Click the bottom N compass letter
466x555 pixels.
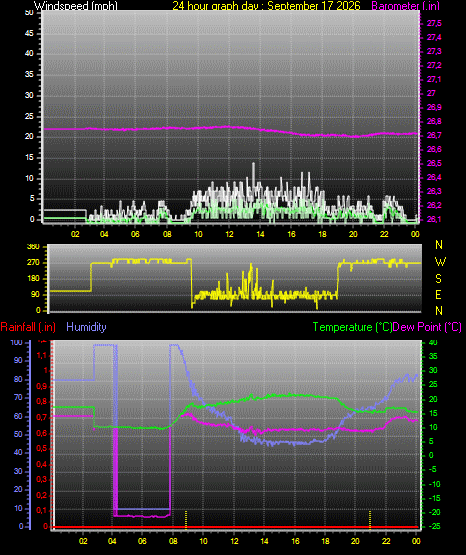(439, 311)
